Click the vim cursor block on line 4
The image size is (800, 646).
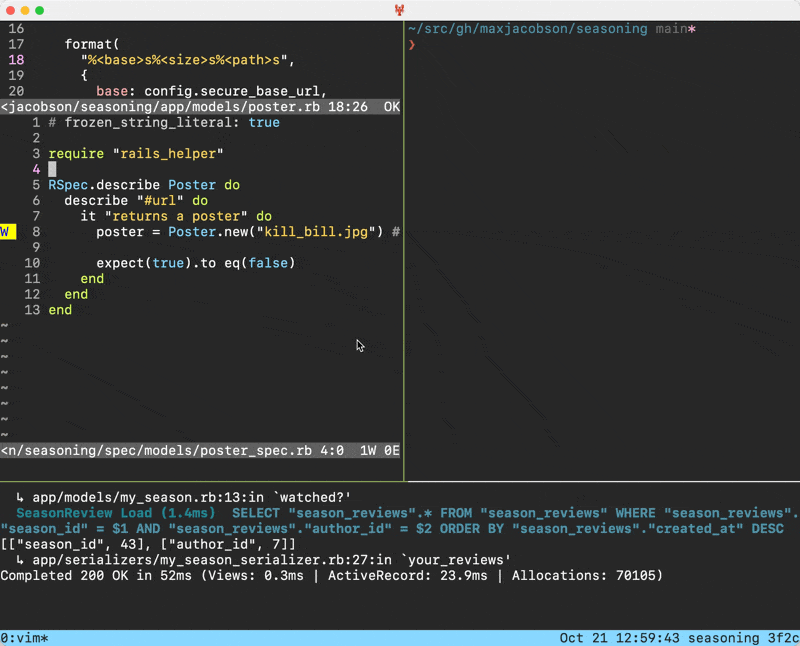point(52,169)
